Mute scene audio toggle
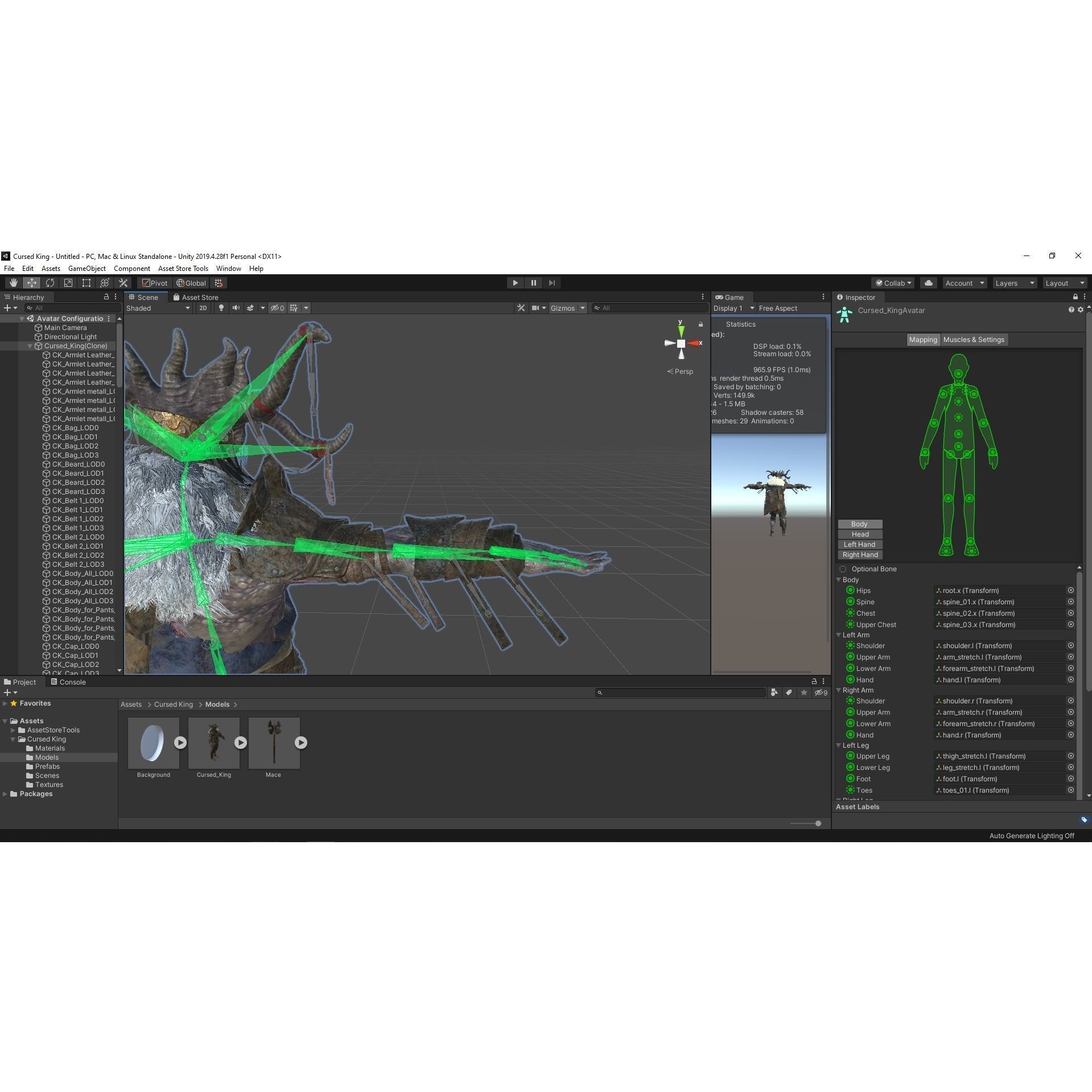This screenshot has width=1092, height=1092. 236,308
